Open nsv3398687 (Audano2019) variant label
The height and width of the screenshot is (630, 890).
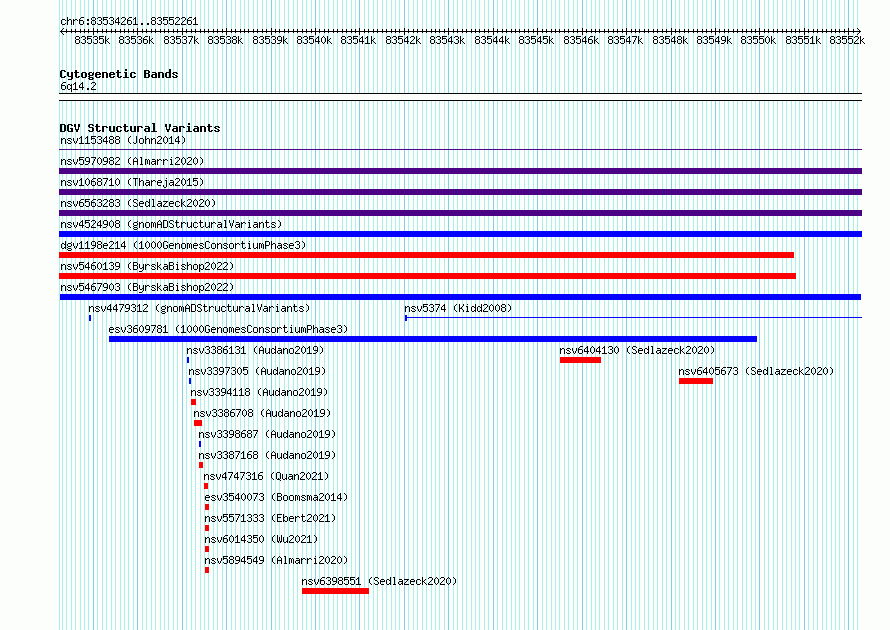pos(267,434)
